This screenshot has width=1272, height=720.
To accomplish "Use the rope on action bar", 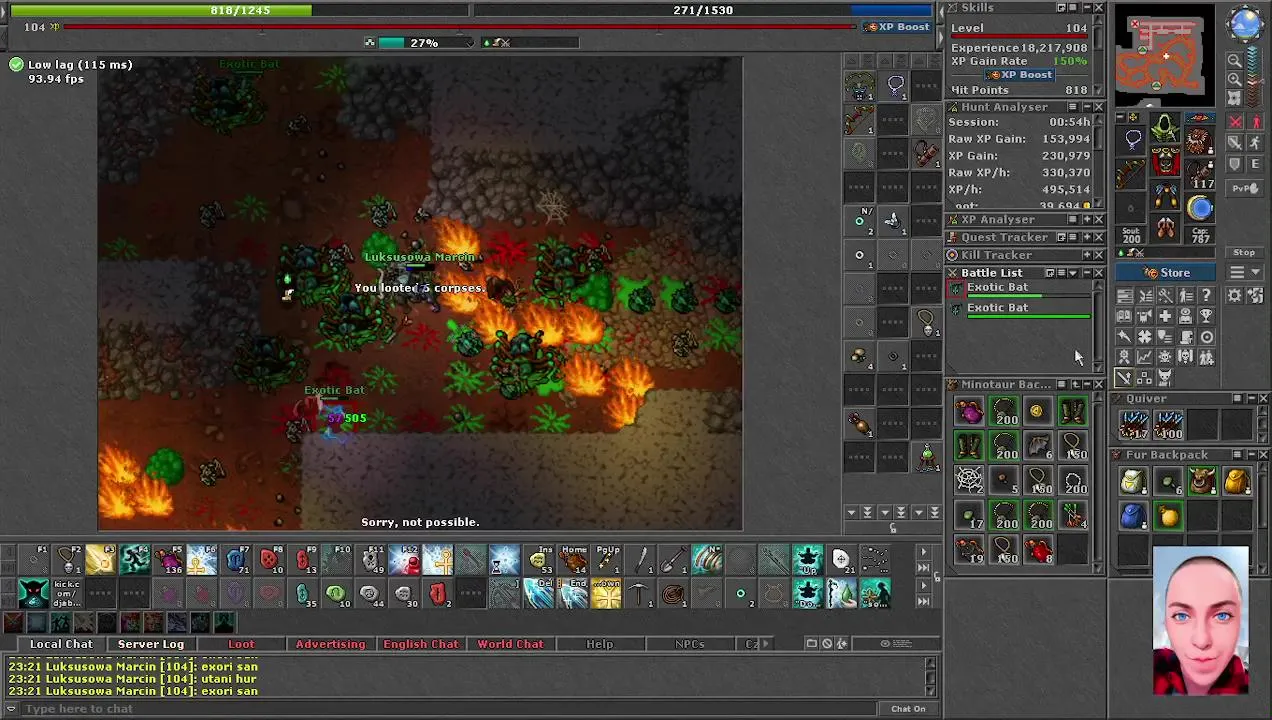I will (673, 592).
